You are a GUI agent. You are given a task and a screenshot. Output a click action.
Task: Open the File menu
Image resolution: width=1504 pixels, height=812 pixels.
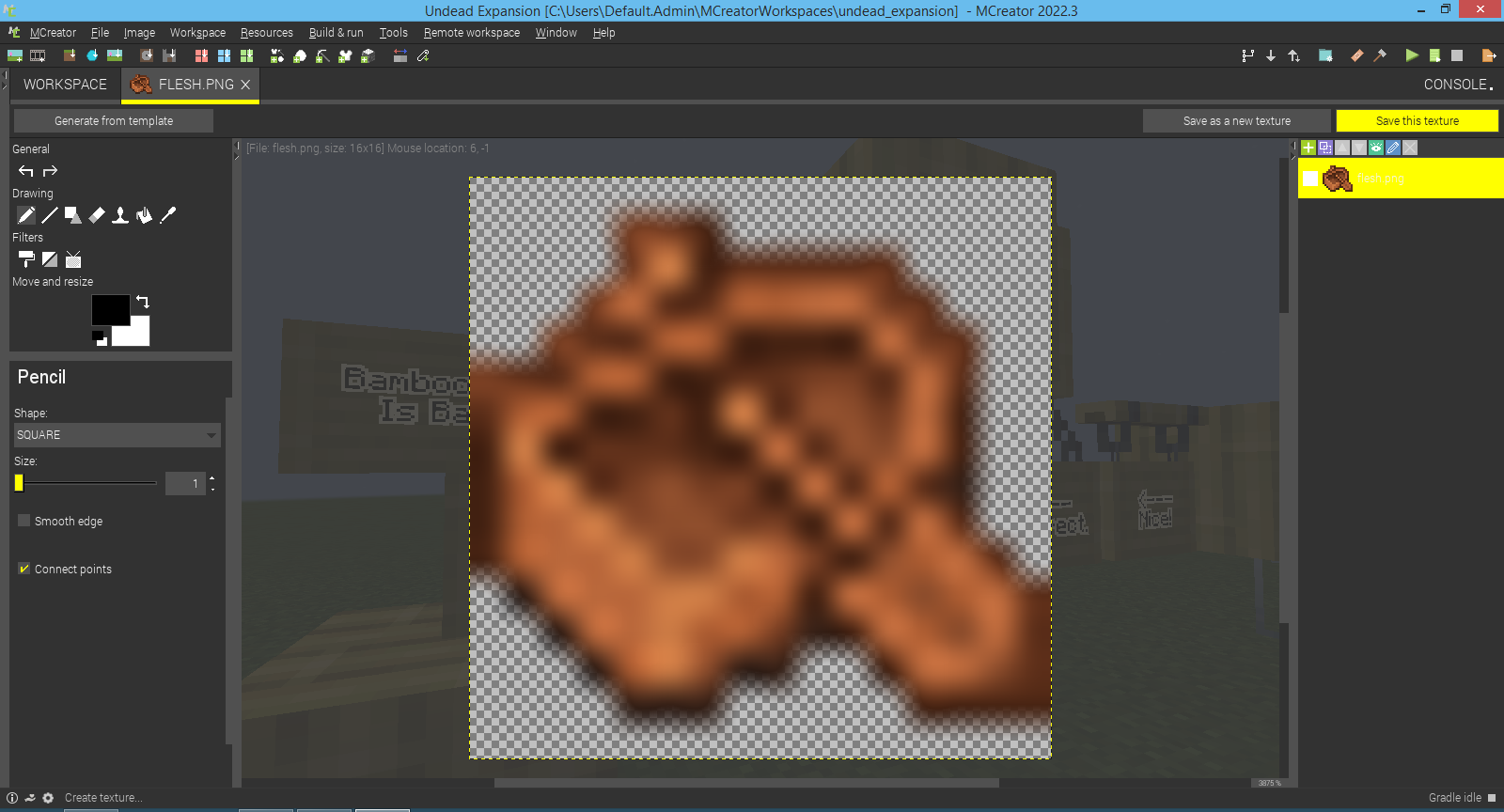click(100, 33)
